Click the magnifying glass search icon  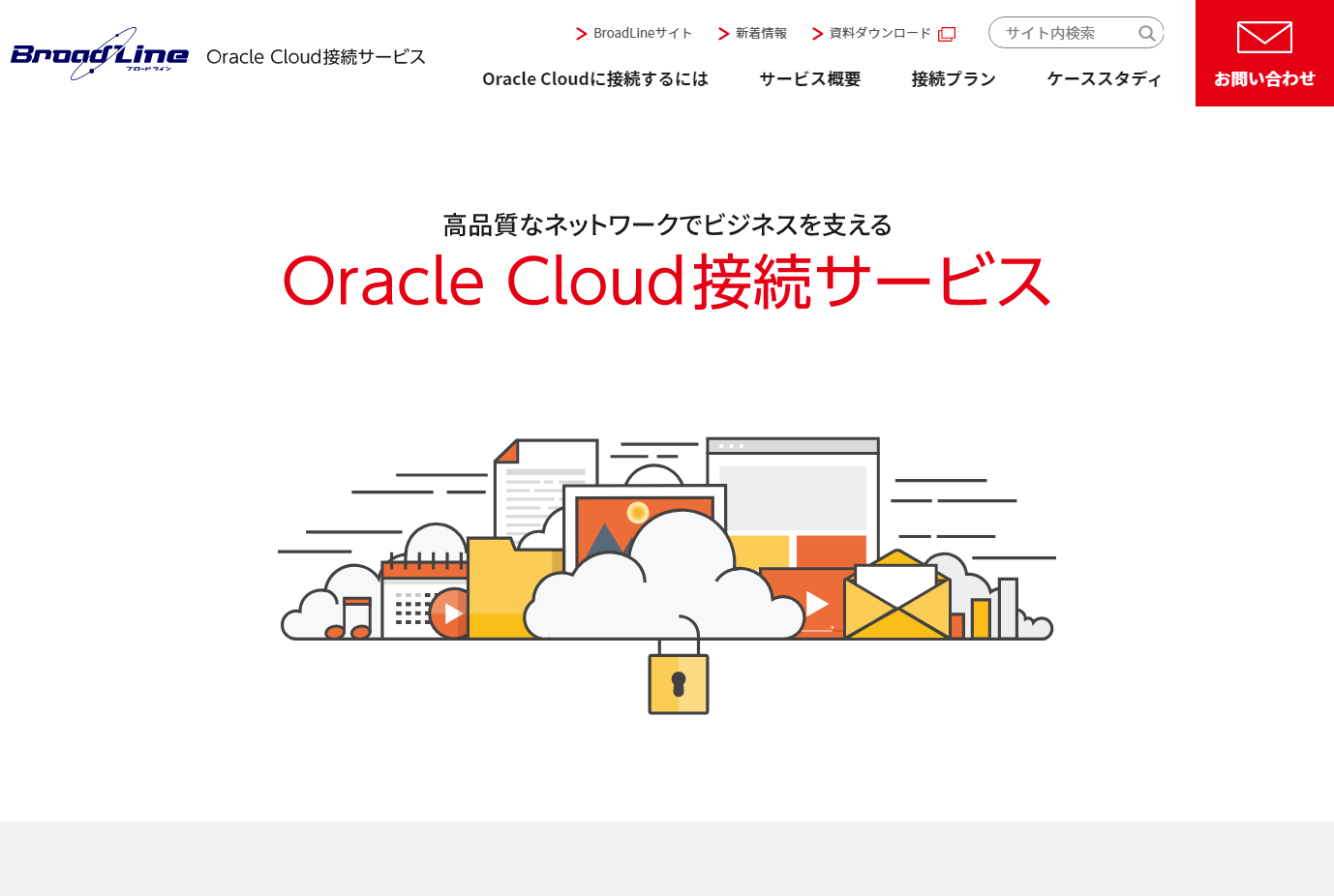point(1146,32)
